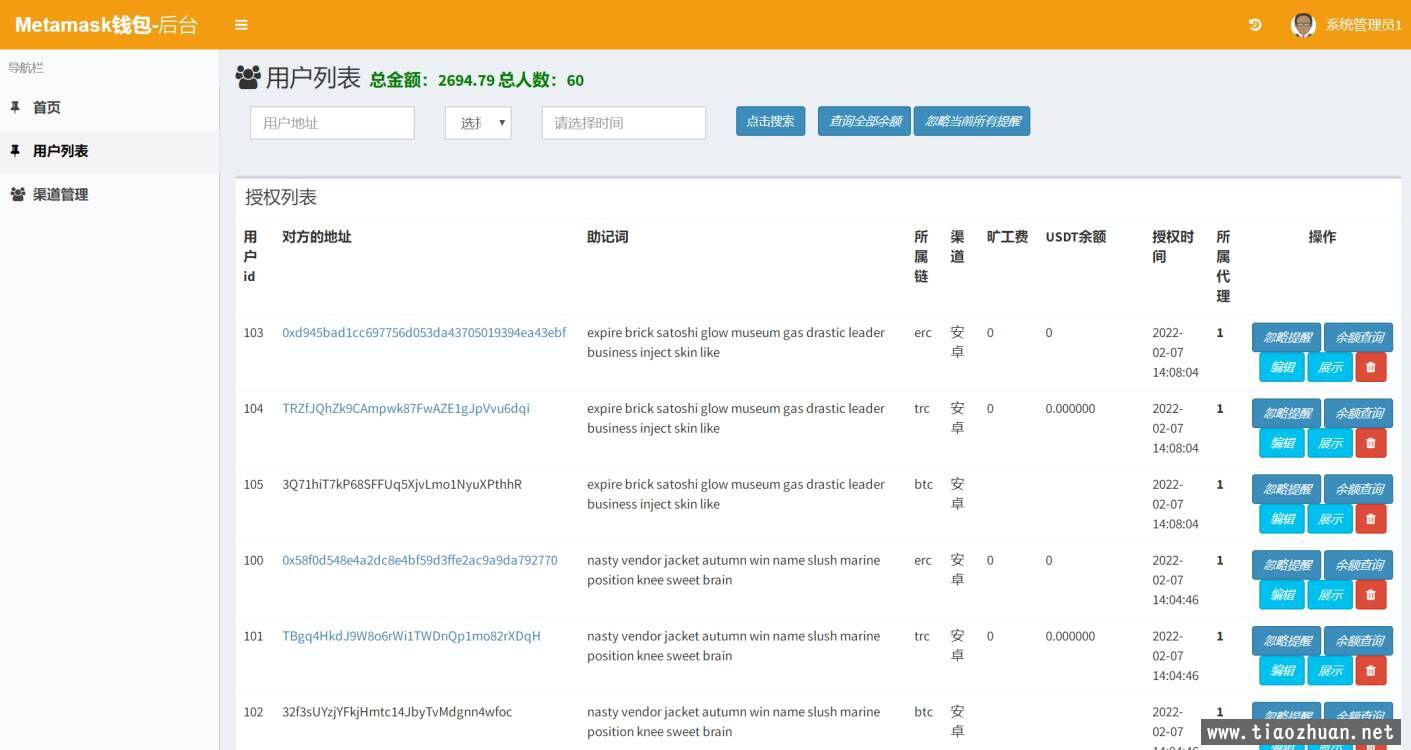Click the history refresh icon in header

1255,25
